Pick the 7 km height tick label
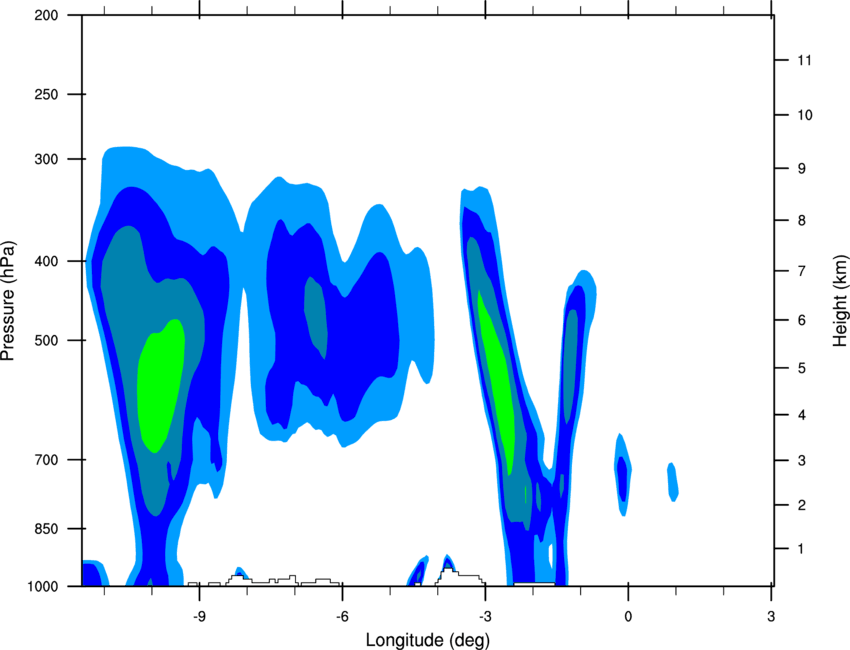This screenshot has width=850, height=650. click(x=802, y=271)
